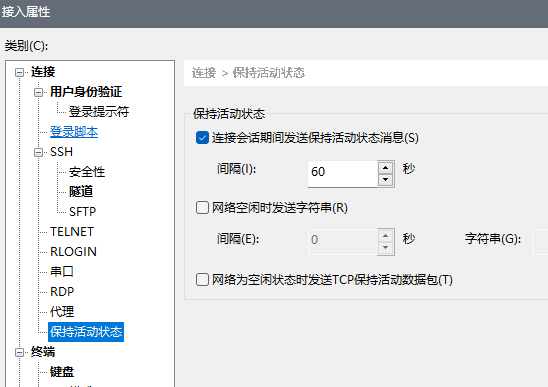Click breadcrumb text 连接 > 保持活动状态

(248, 73)
